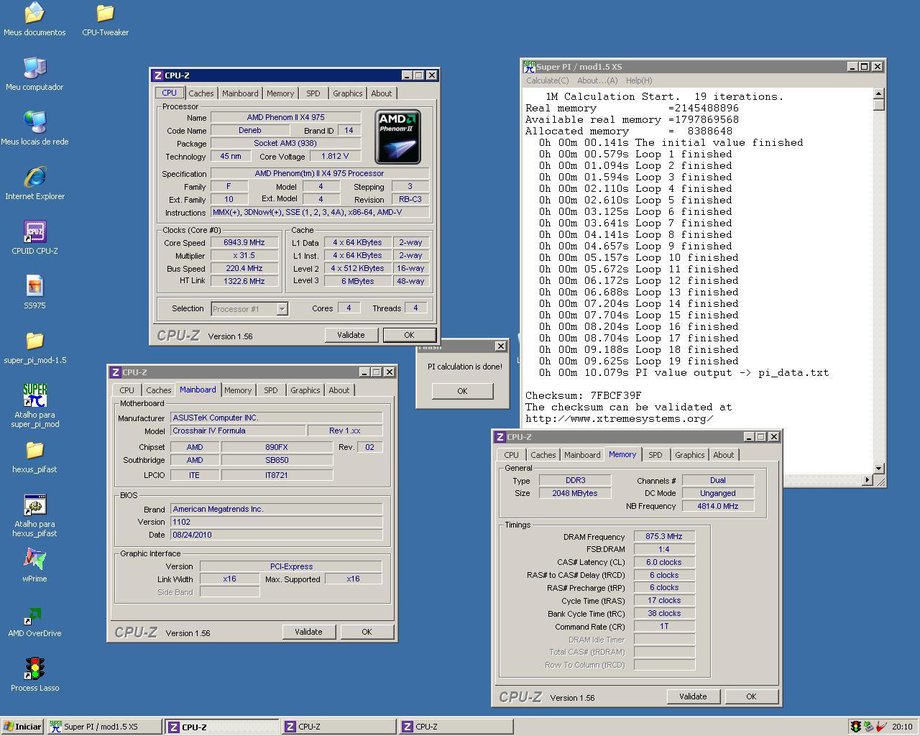
Task: Open the Help(H) menu in Super PI
Action: point(638,81)
